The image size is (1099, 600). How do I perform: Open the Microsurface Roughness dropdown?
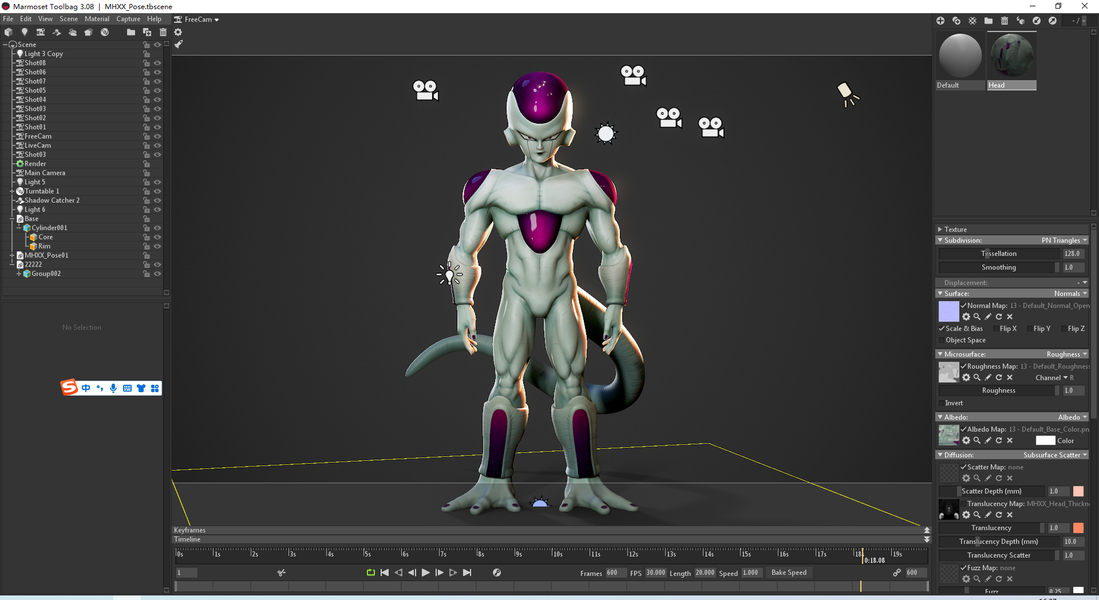point(1067,355)
